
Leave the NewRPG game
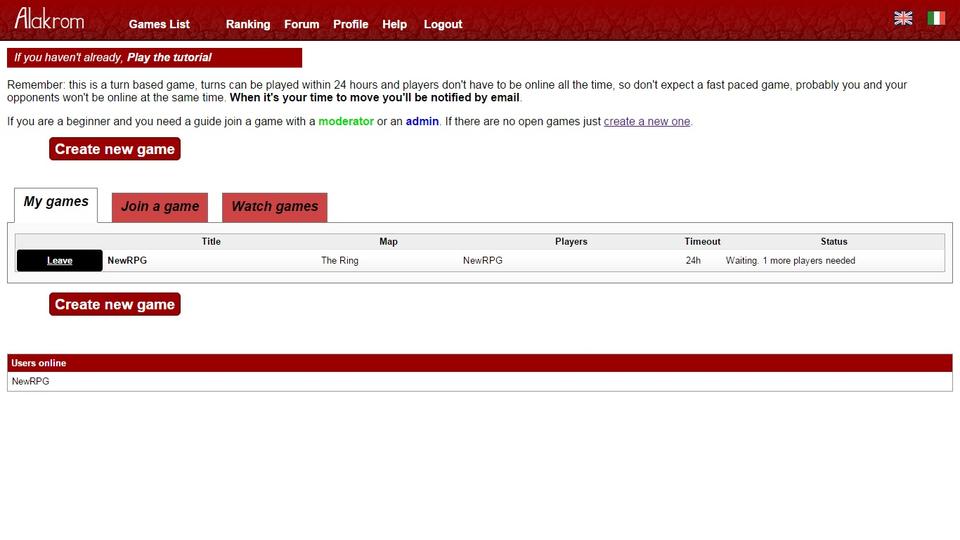tap(60, 261)
